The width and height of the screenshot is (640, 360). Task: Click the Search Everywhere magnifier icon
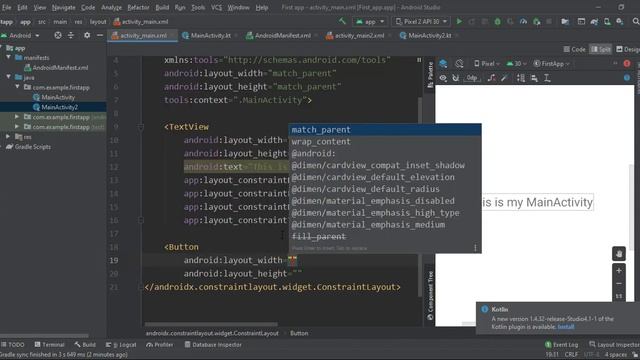[x=636, y=21]
